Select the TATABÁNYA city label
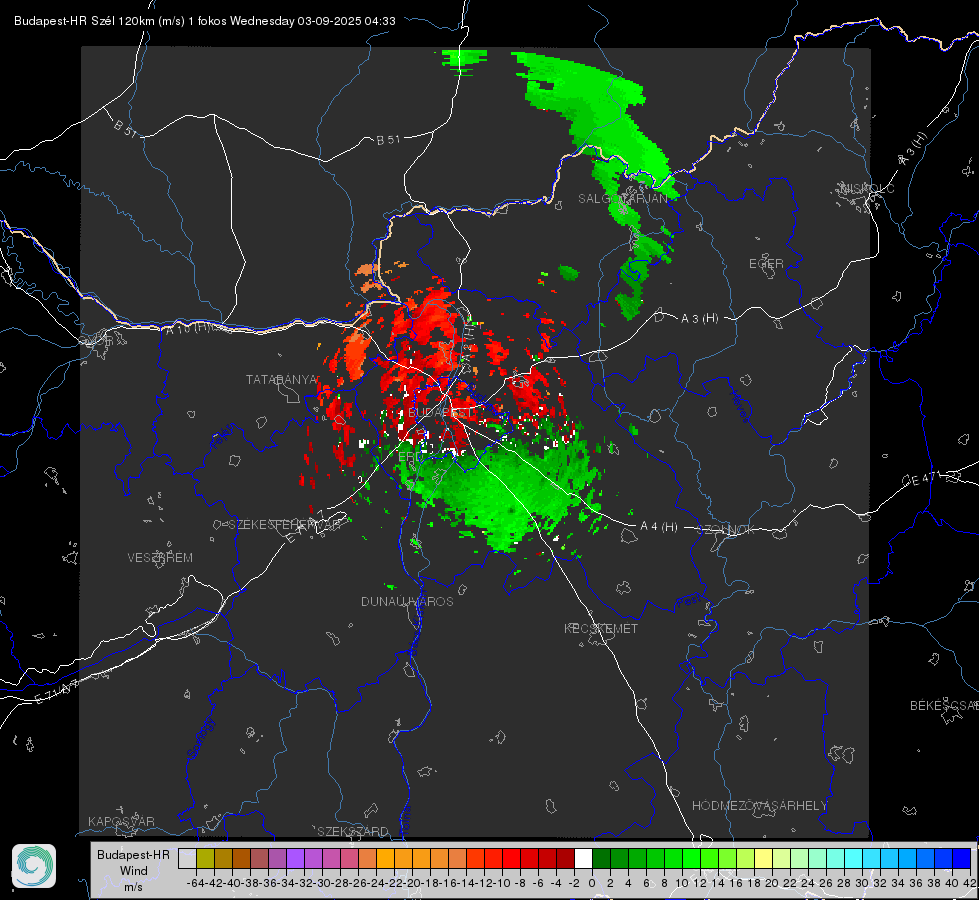 tap(282, 380)
